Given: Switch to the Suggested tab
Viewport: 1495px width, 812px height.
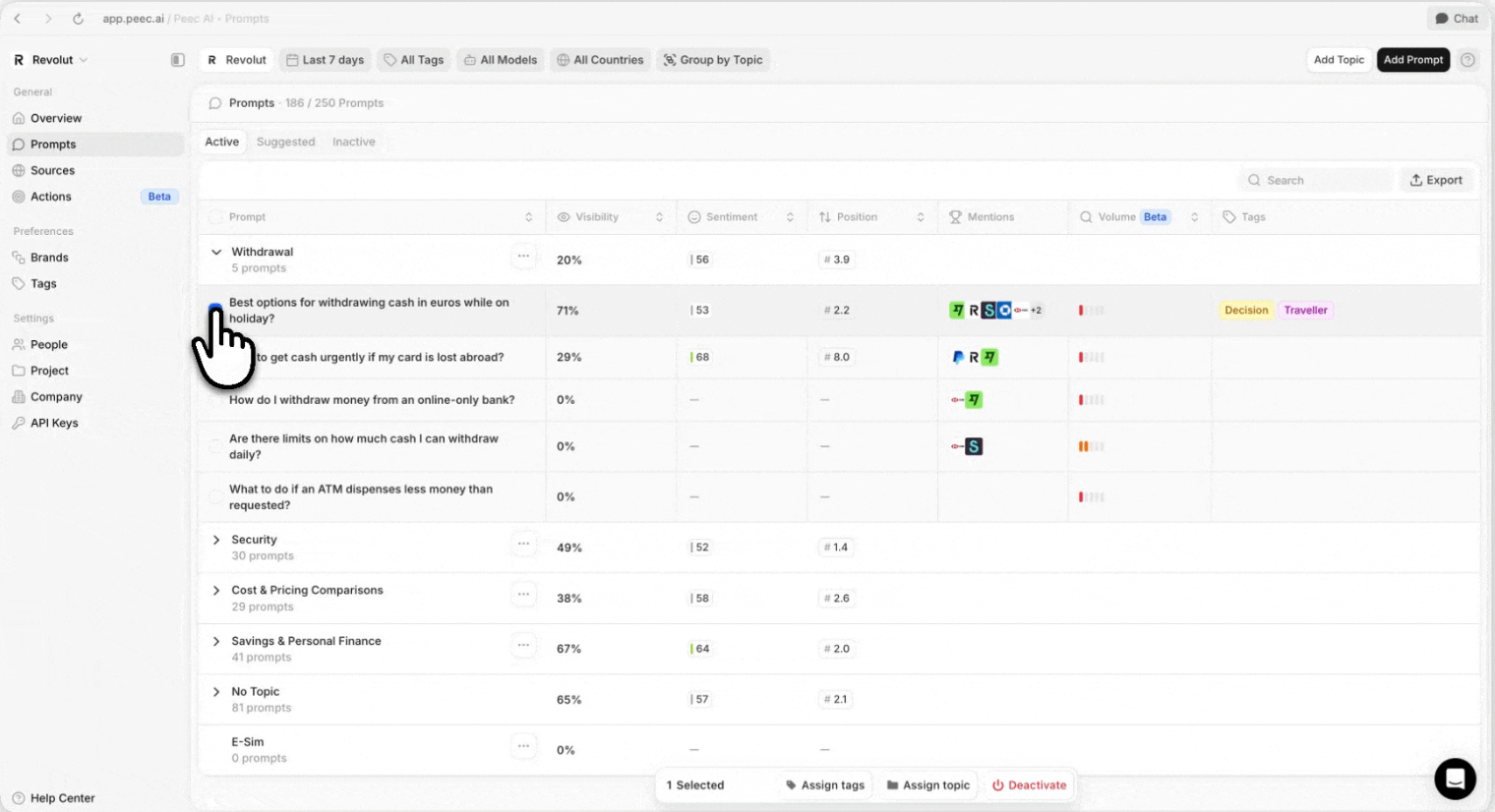Looking at the screenshot, I should pos(285,142).
